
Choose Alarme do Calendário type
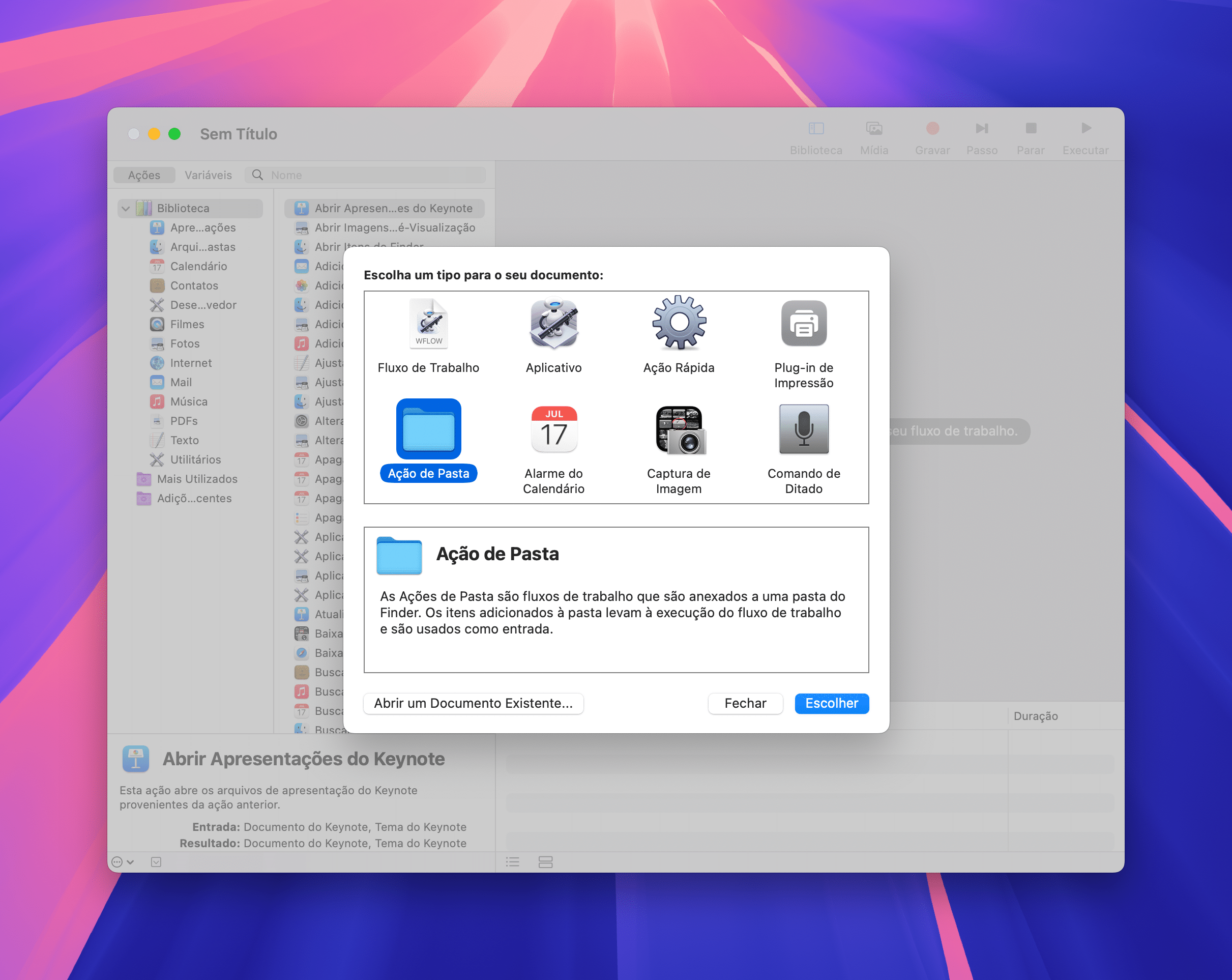(x=553, y=449)
